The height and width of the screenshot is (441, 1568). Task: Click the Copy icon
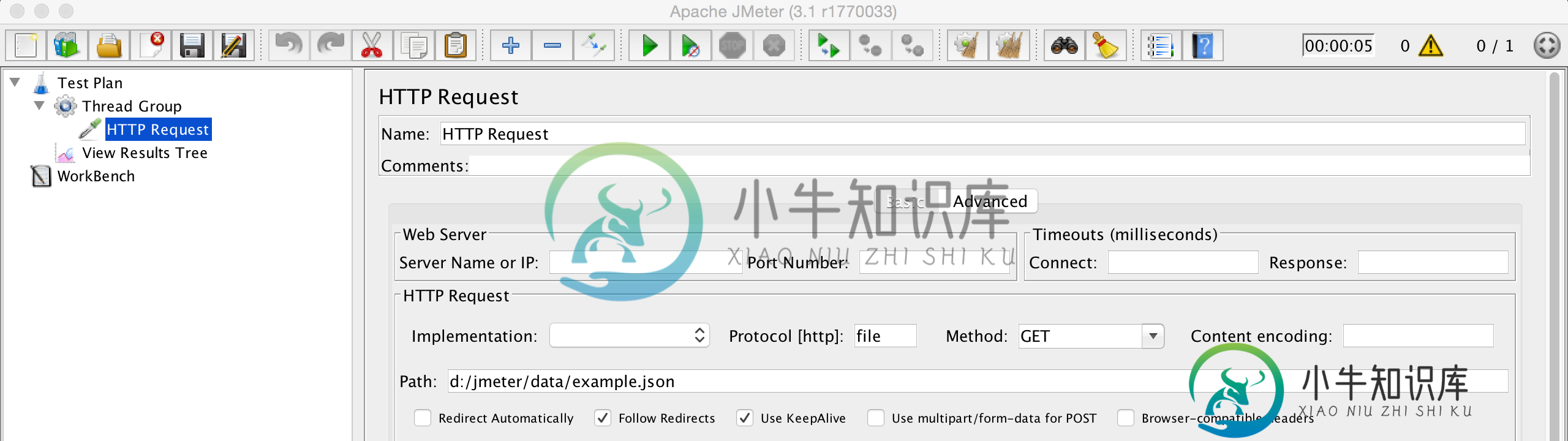point(414,46)
